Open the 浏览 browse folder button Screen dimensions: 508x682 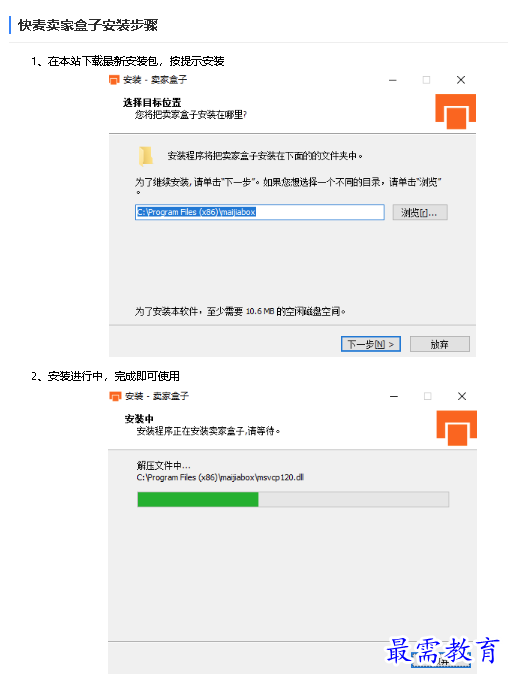[420, 212]
